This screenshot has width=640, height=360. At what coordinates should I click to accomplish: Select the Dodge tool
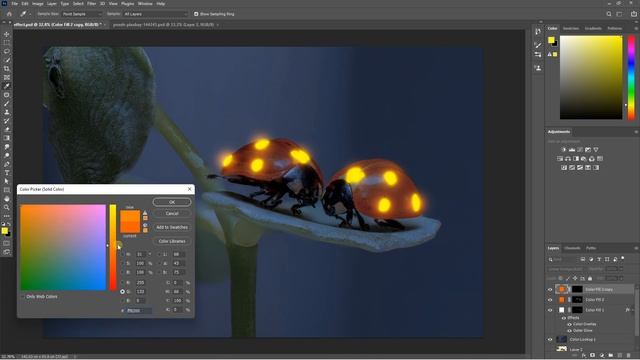click(7, 156)
